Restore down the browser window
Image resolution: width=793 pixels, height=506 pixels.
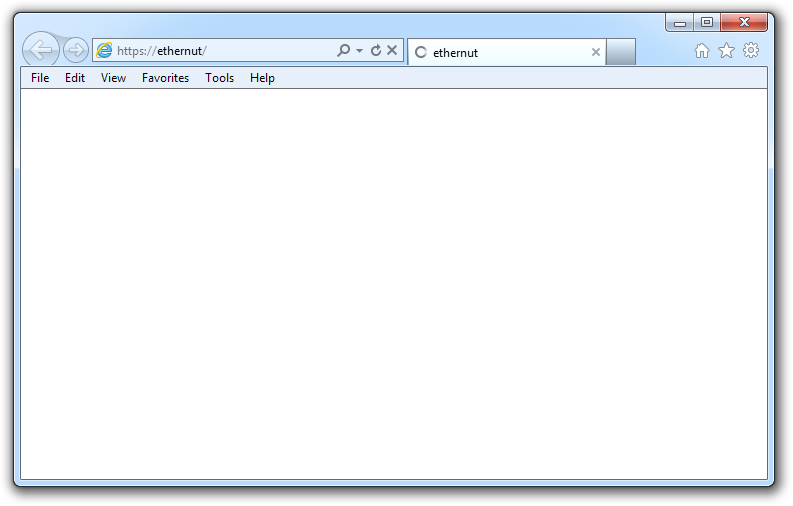[707, 23]
